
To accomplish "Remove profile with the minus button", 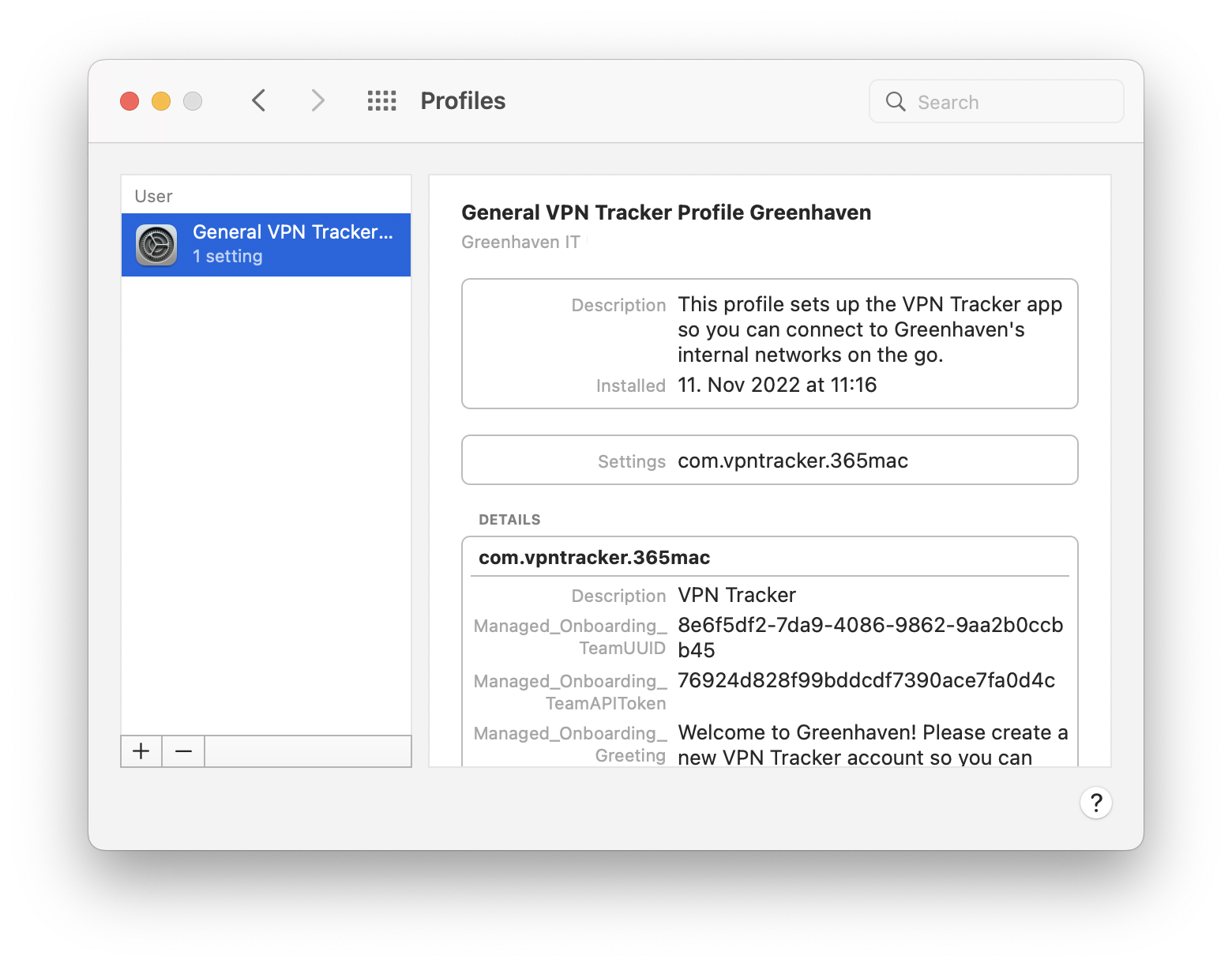I will tap(183, 751).
